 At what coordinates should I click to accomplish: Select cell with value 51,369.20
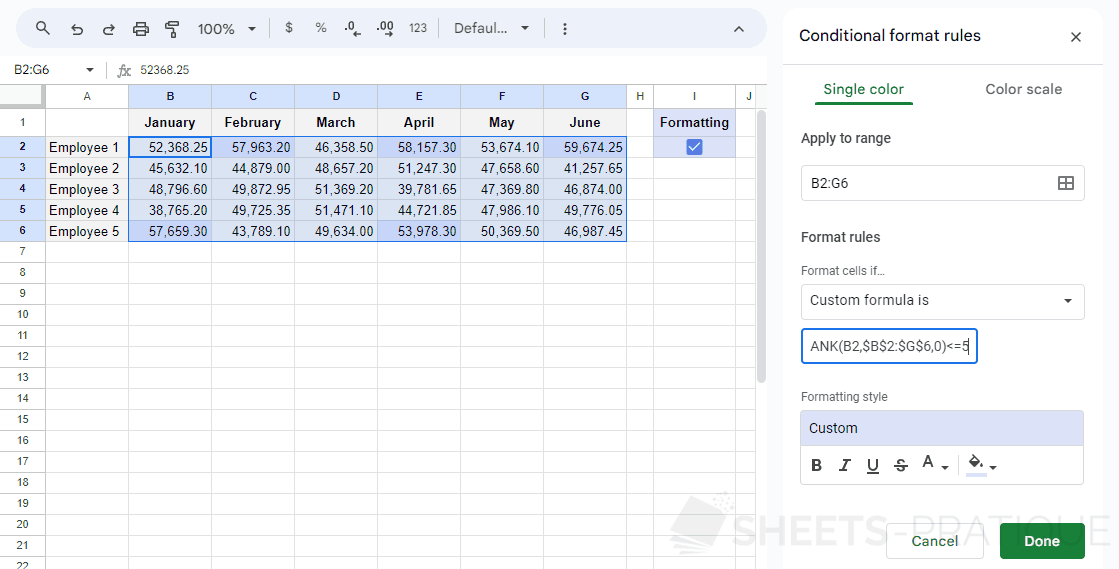click(336, 189)
